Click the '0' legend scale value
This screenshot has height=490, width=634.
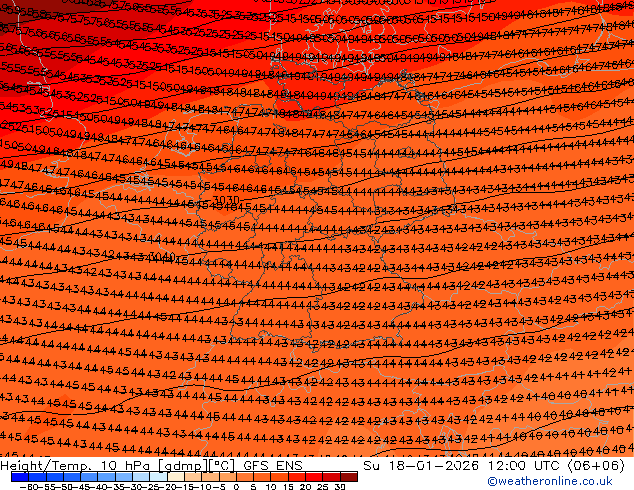pos(236,486)
